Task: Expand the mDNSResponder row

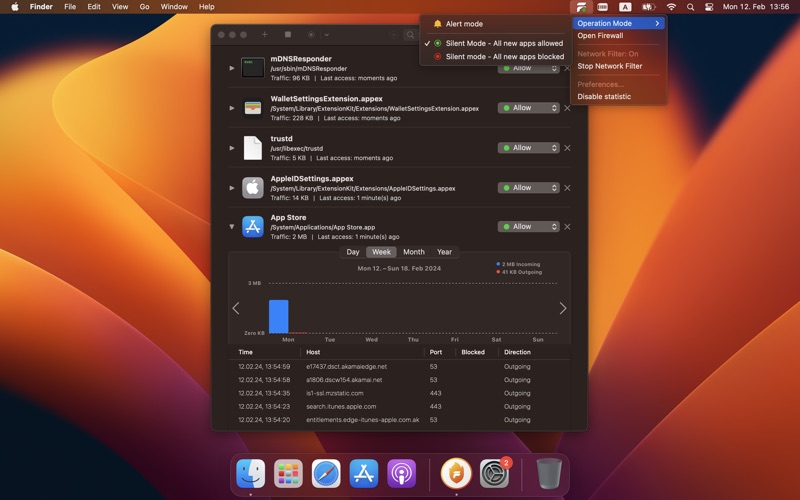Action: tap(232, 68)
